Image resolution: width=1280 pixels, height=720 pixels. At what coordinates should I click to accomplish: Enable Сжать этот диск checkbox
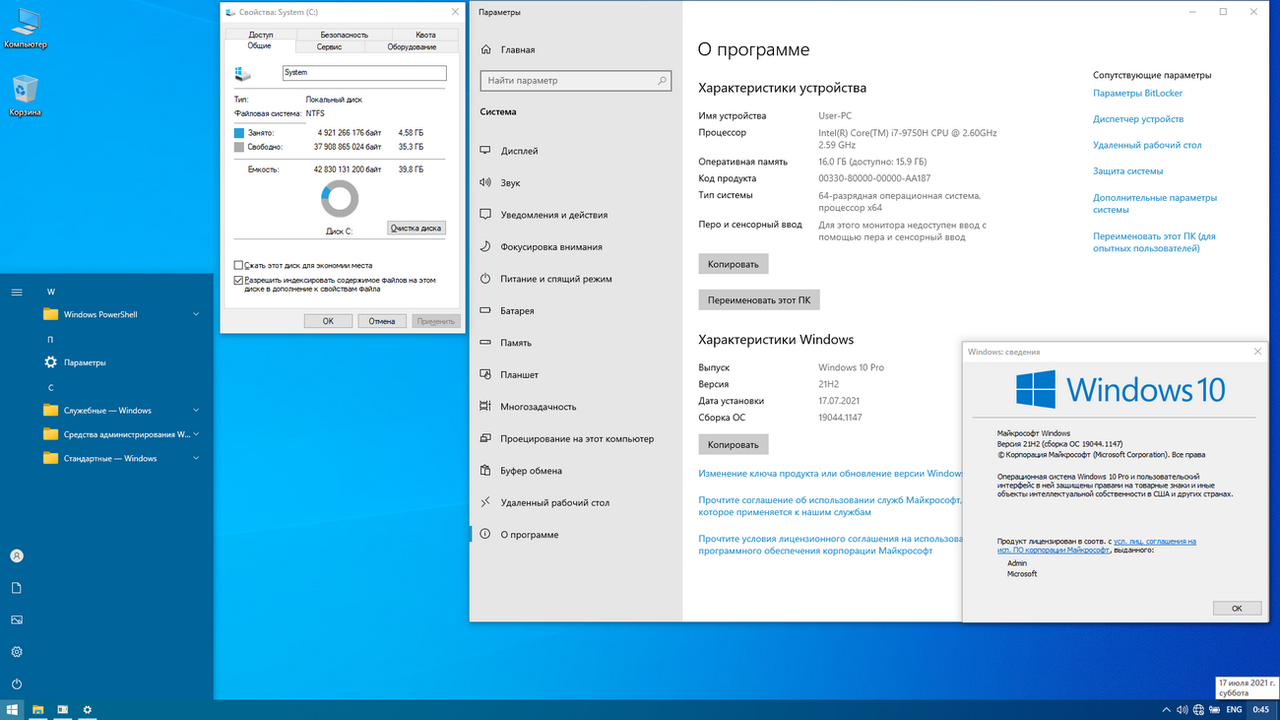238,265
